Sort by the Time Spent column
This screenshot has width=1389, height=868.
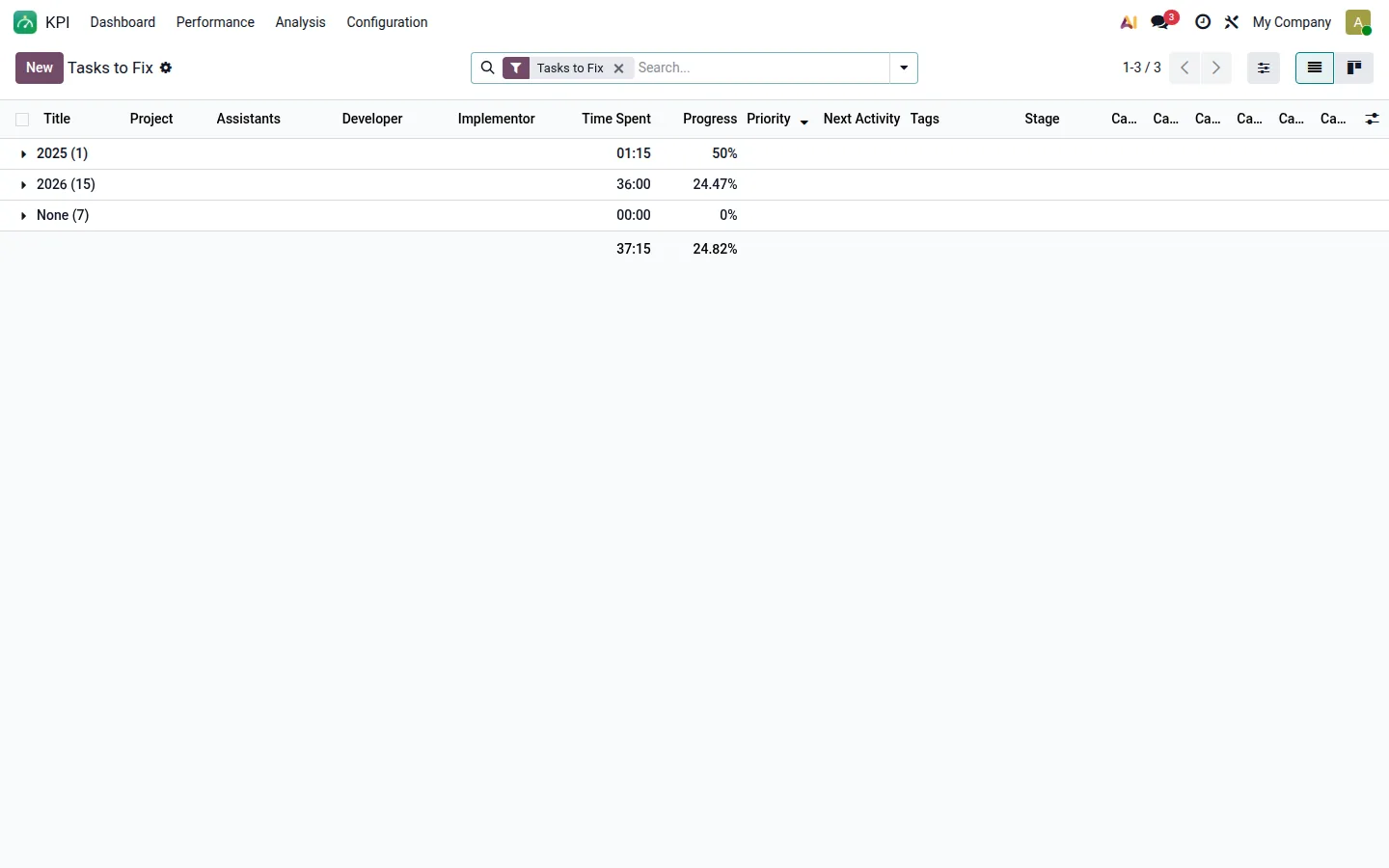pyautogui.click(x=616, y=119)
